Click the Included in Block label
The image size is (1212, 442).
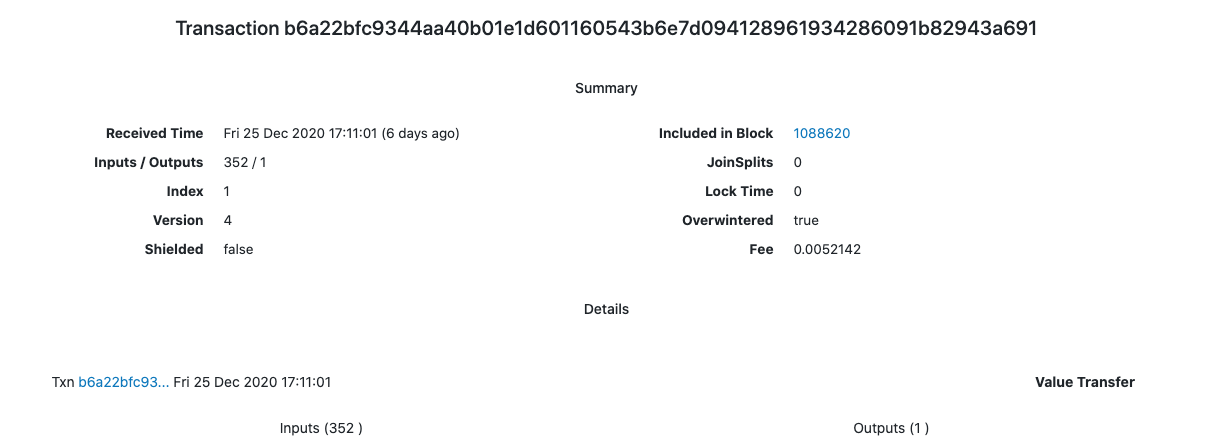[x=716, y=133]
